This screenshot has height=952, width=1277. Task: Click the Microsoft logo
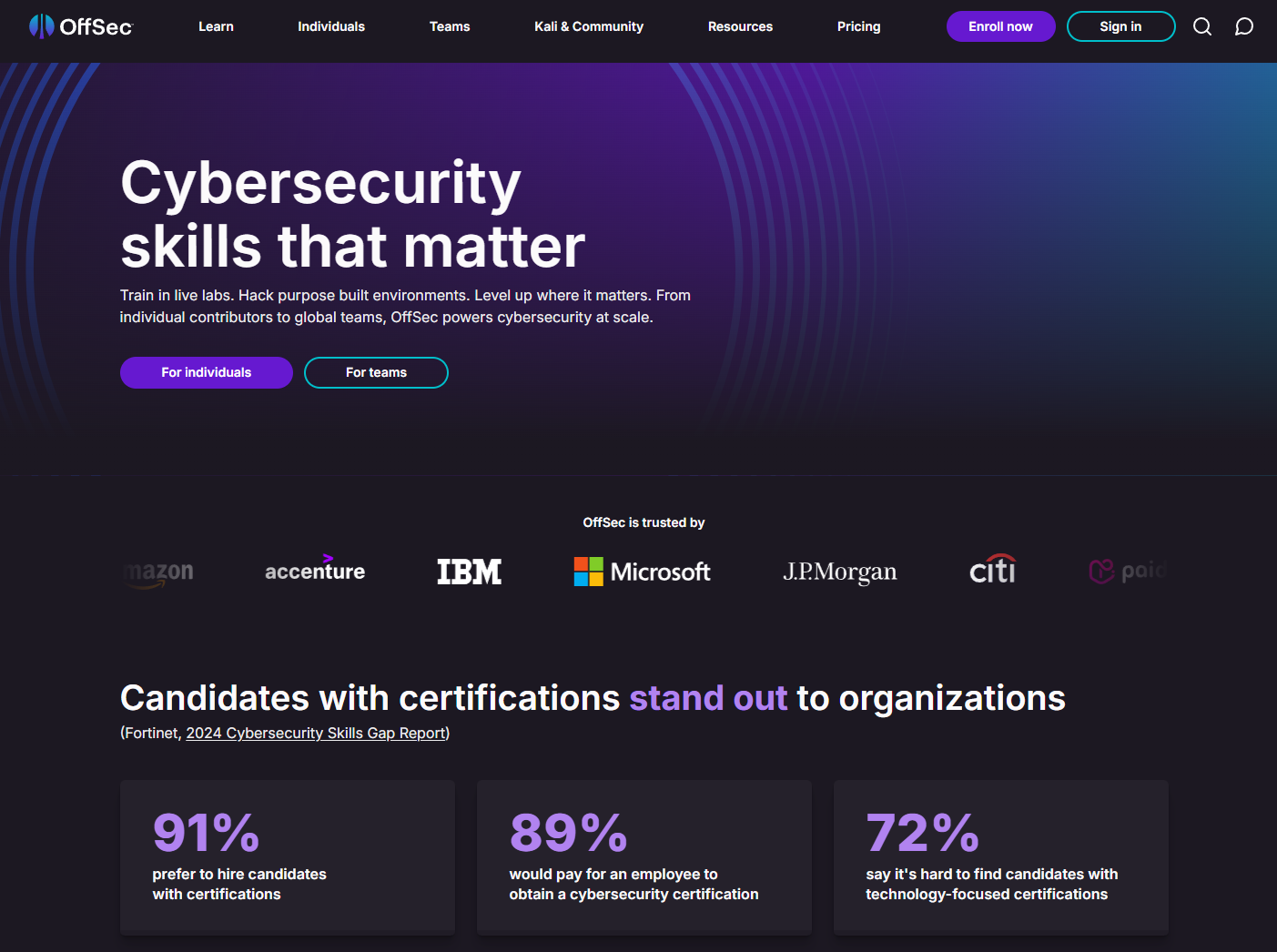click(643, 572)
